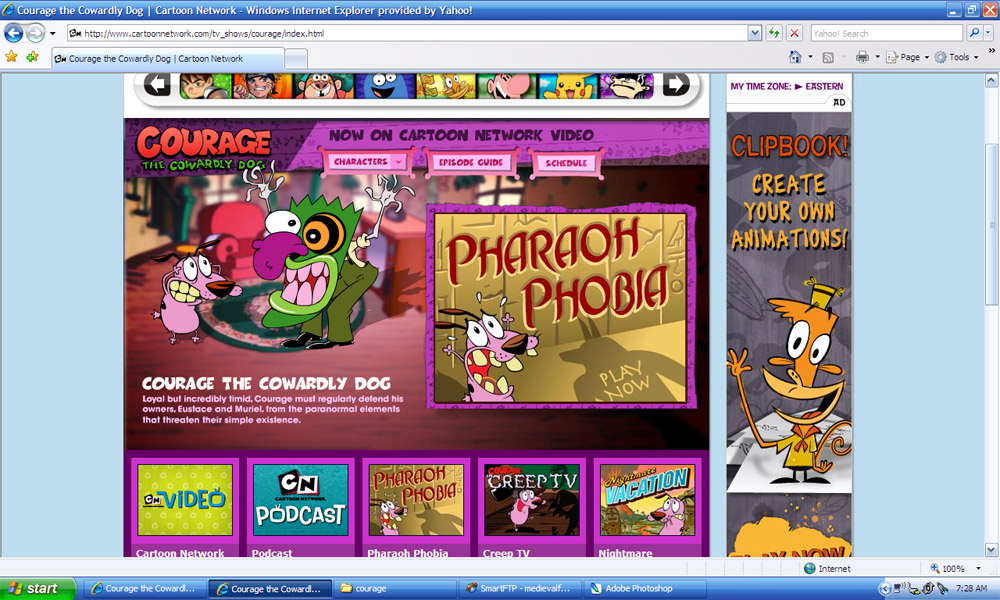Click the Podcast link label
Image resolution: width=1000 pixels, height=600 pixels.
(272, 553)
